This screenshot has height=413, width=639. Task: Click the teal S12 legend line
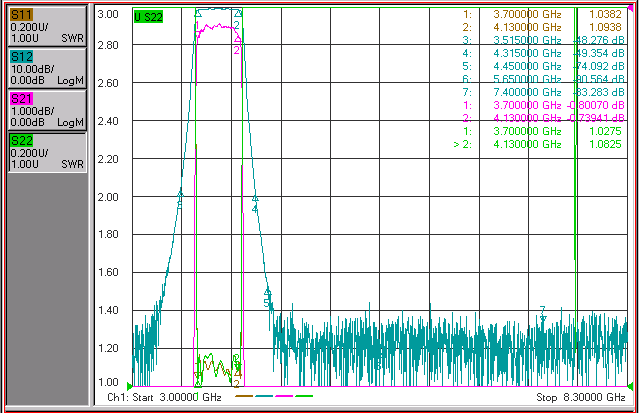pos(264,396)
